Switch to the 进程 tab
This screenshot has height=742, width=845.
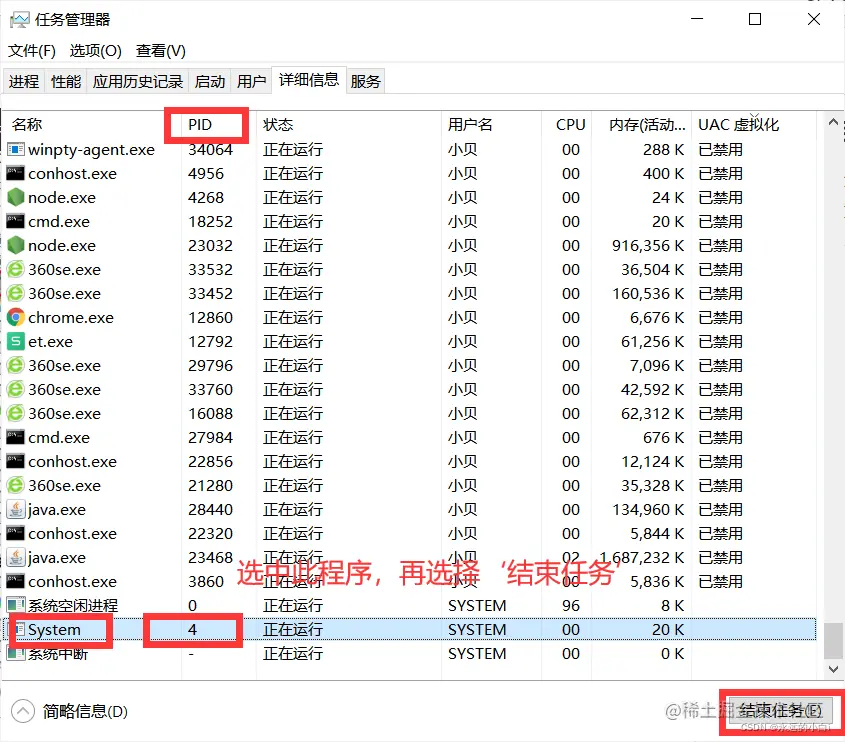[24, 81]
